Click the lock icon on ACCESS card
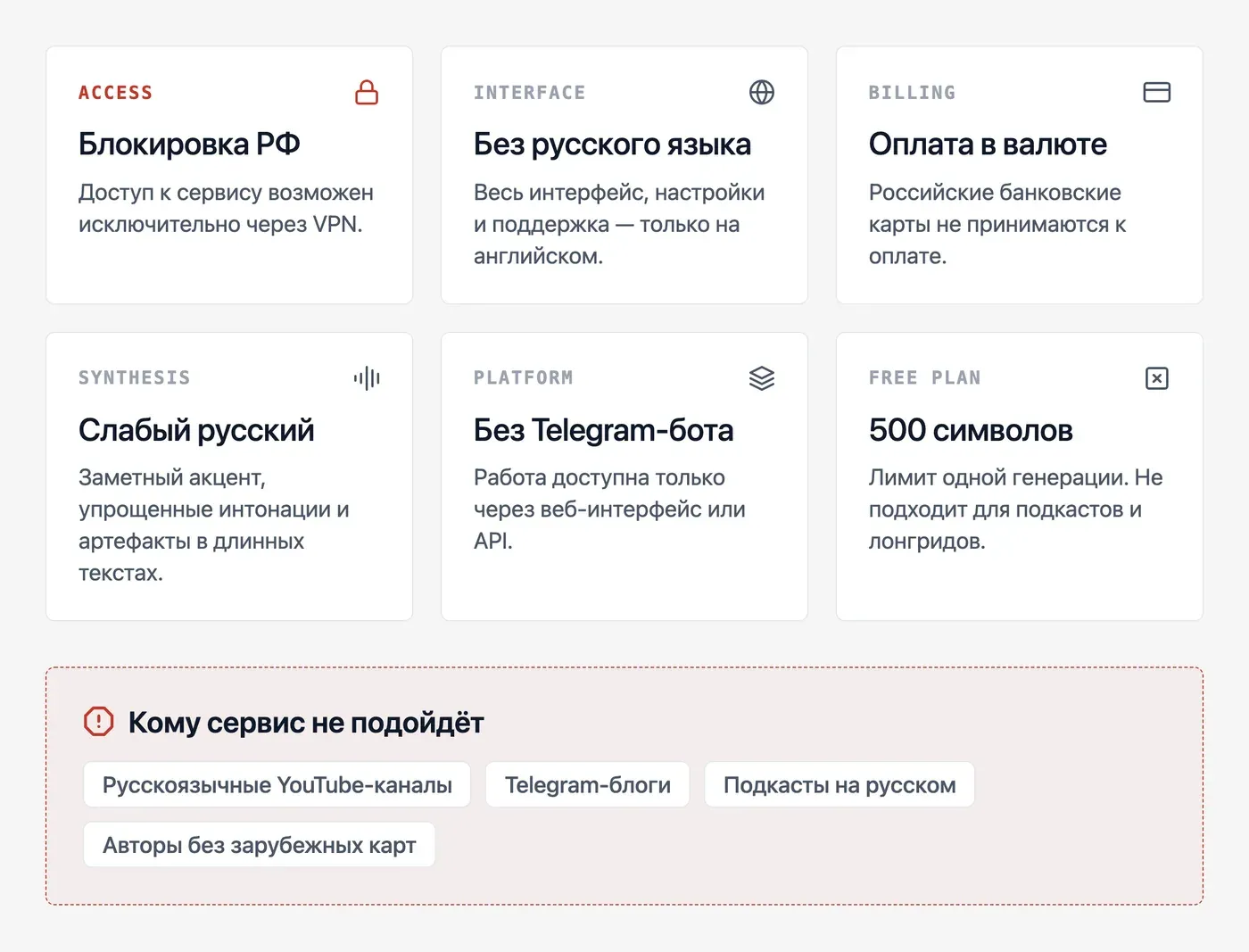Viewport: 1249px width, 952px height. tap(367, 92)
